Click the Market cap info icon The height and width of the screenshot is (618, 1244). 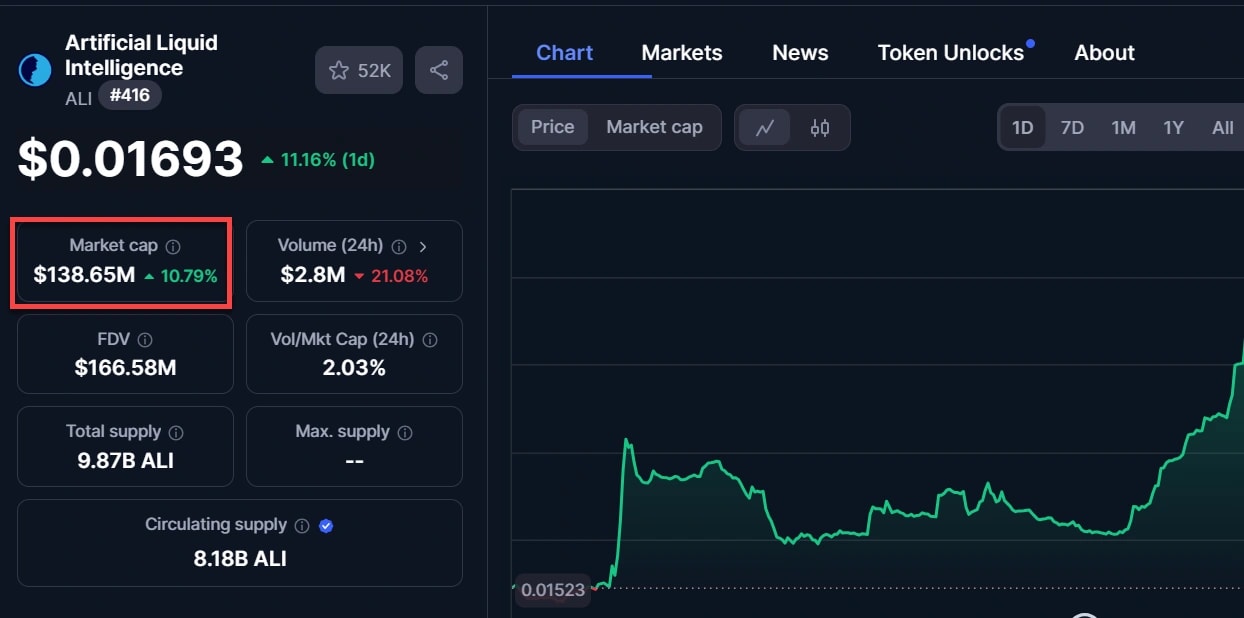coord(173,246)
